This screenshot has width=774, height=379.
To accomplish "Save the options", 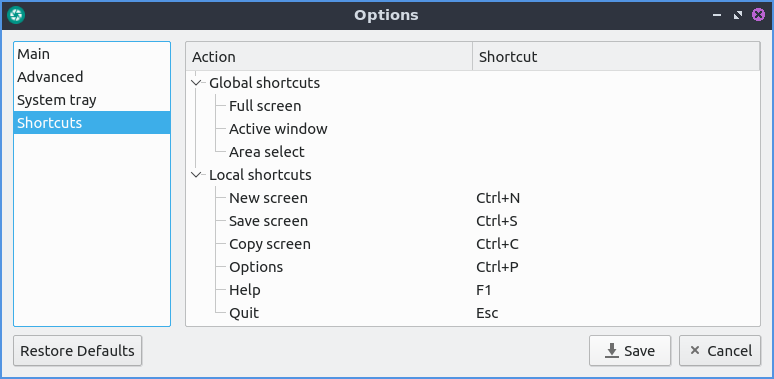I will click(630, 351).
